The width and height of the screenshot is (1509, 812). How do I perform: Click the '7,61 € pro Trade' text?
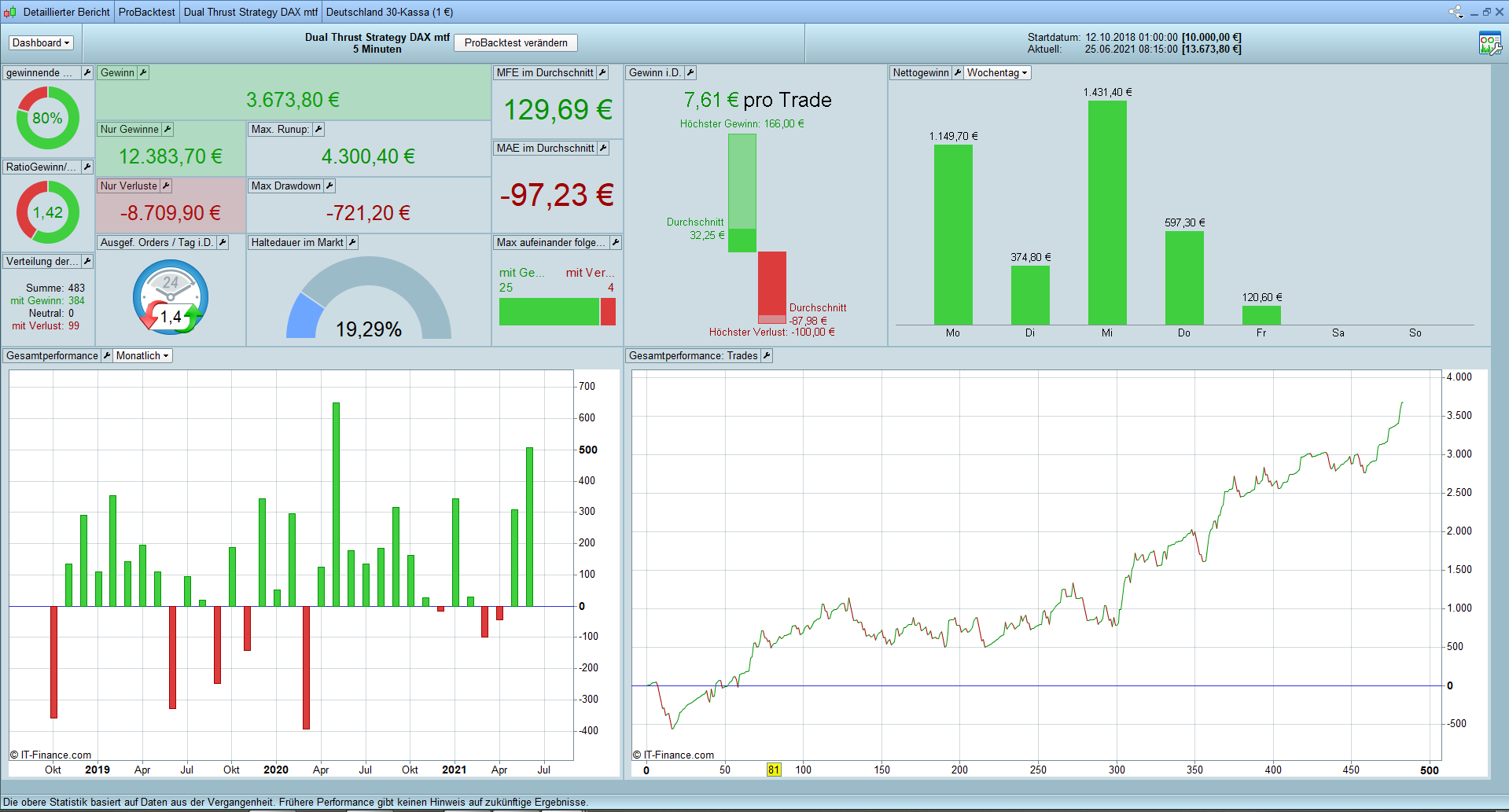pos(758,100)
